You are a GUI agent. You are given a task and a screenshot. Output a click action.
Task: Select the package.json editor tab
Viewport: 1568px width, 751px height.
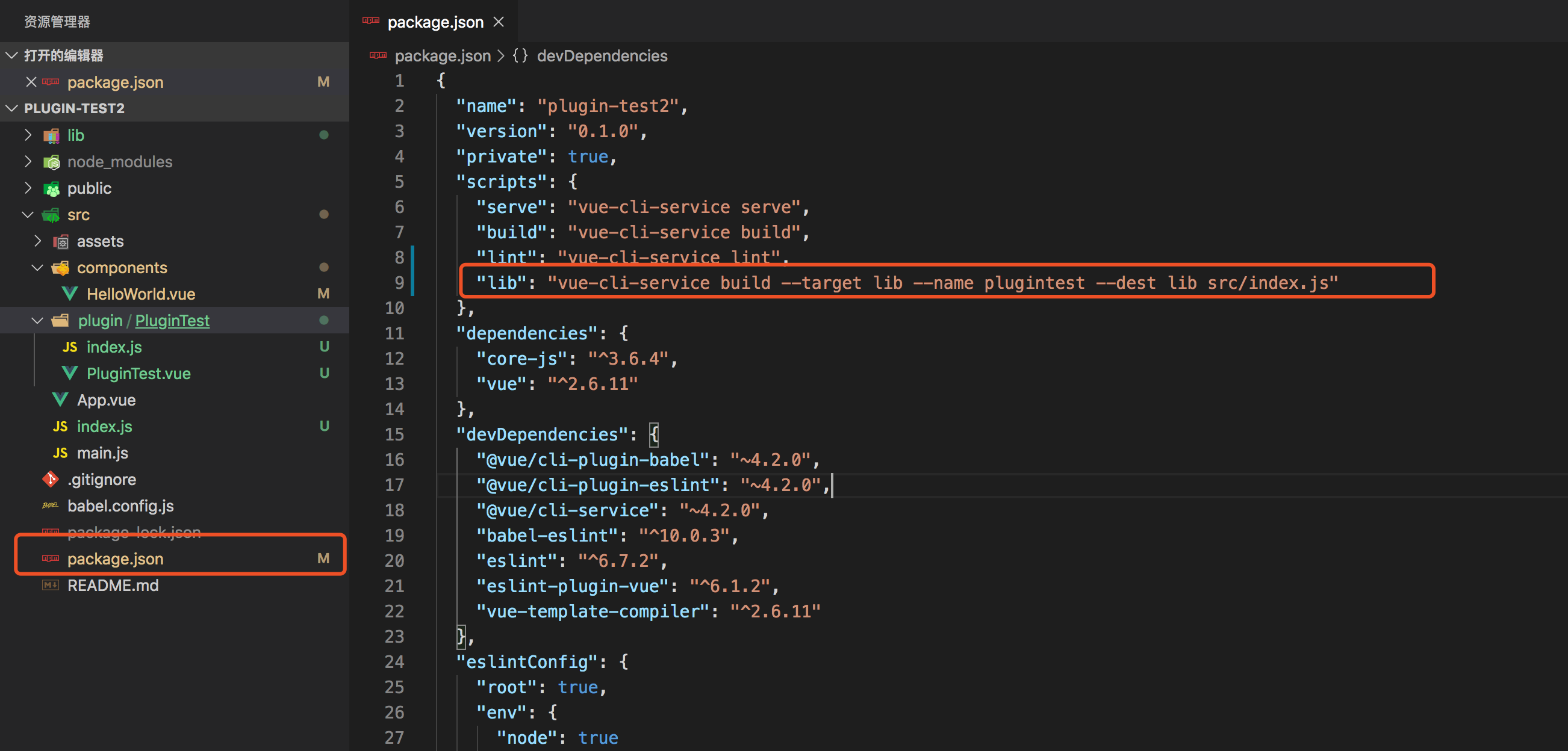pyautogui.click(x=435, y=22)
